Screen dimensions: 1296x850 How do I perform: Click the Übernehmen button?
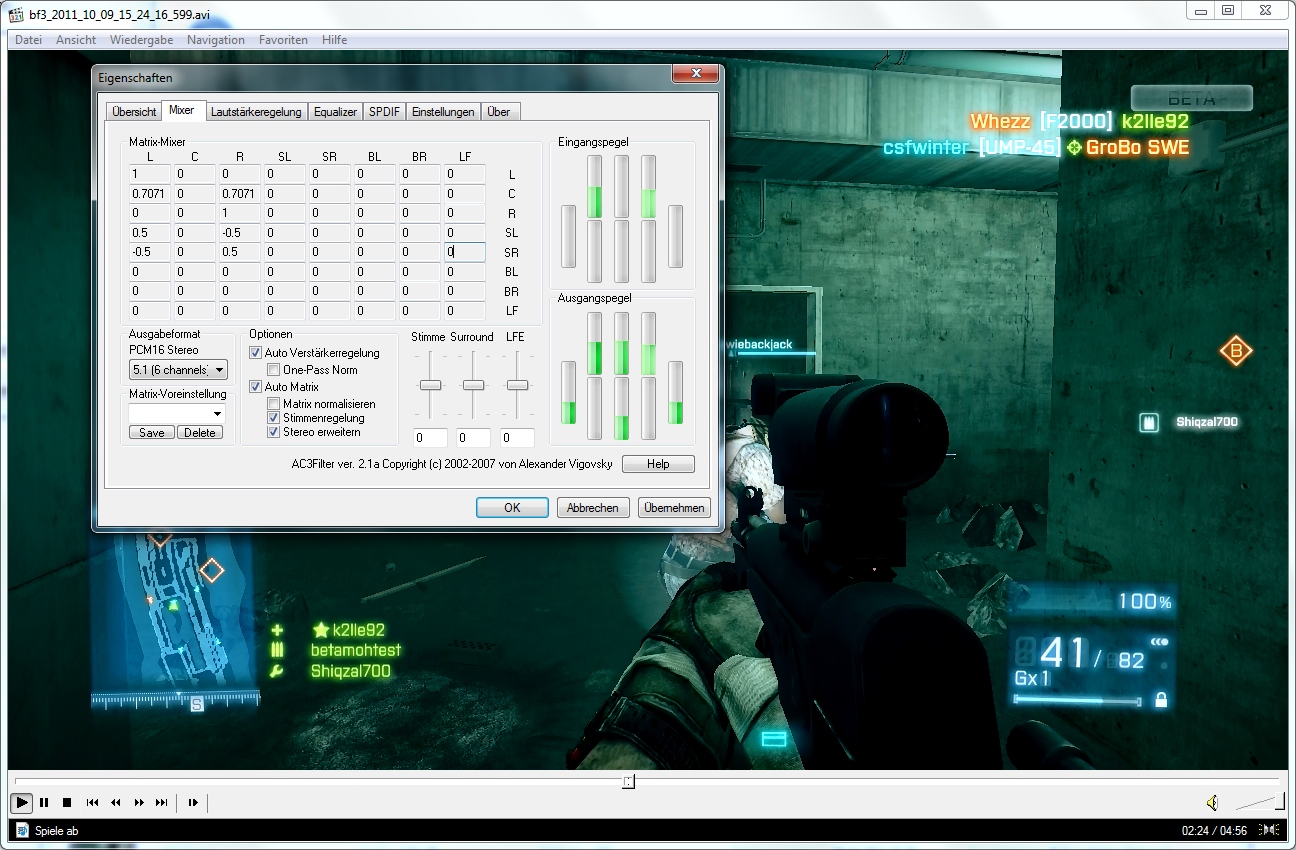[674, 508]
